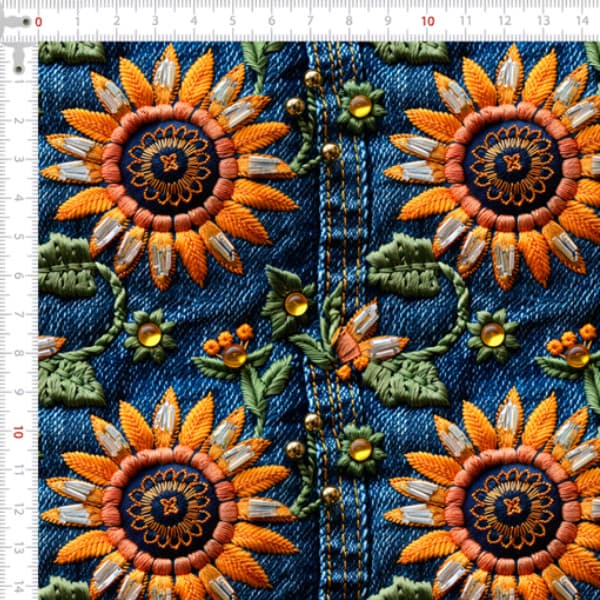Click number 9 on the top ruler
600x600 pixels.
pyautogui.click(x=388, y=21)
